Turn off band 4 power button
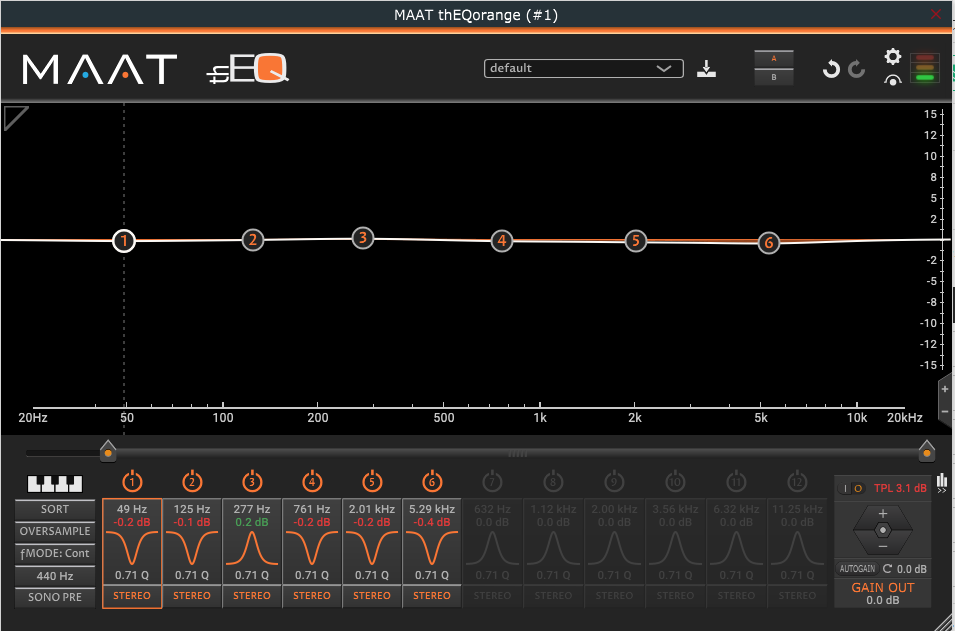 click(x=312, y=482)
